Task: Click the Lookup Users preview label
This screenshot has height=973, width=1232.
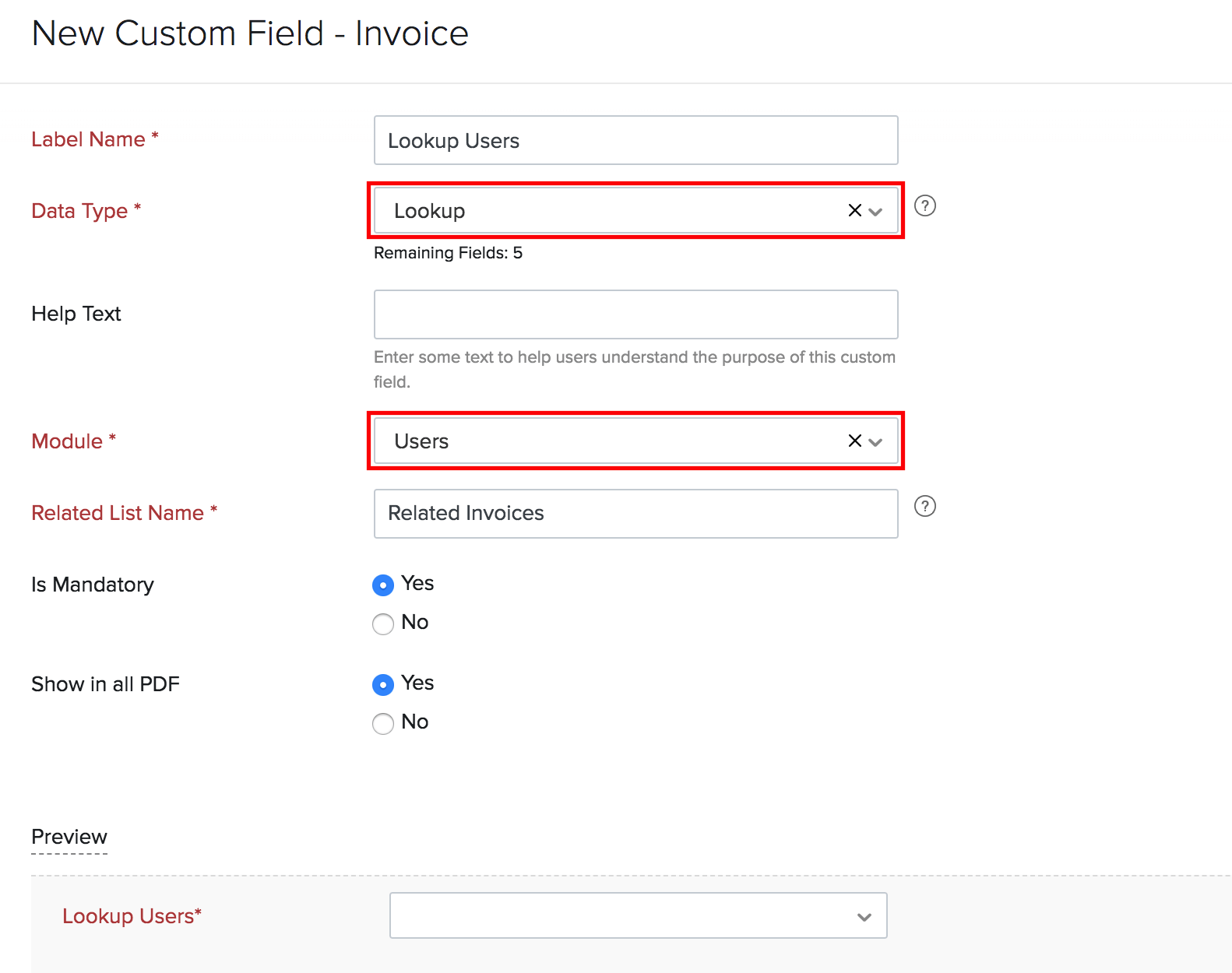Action: [132, 916]
